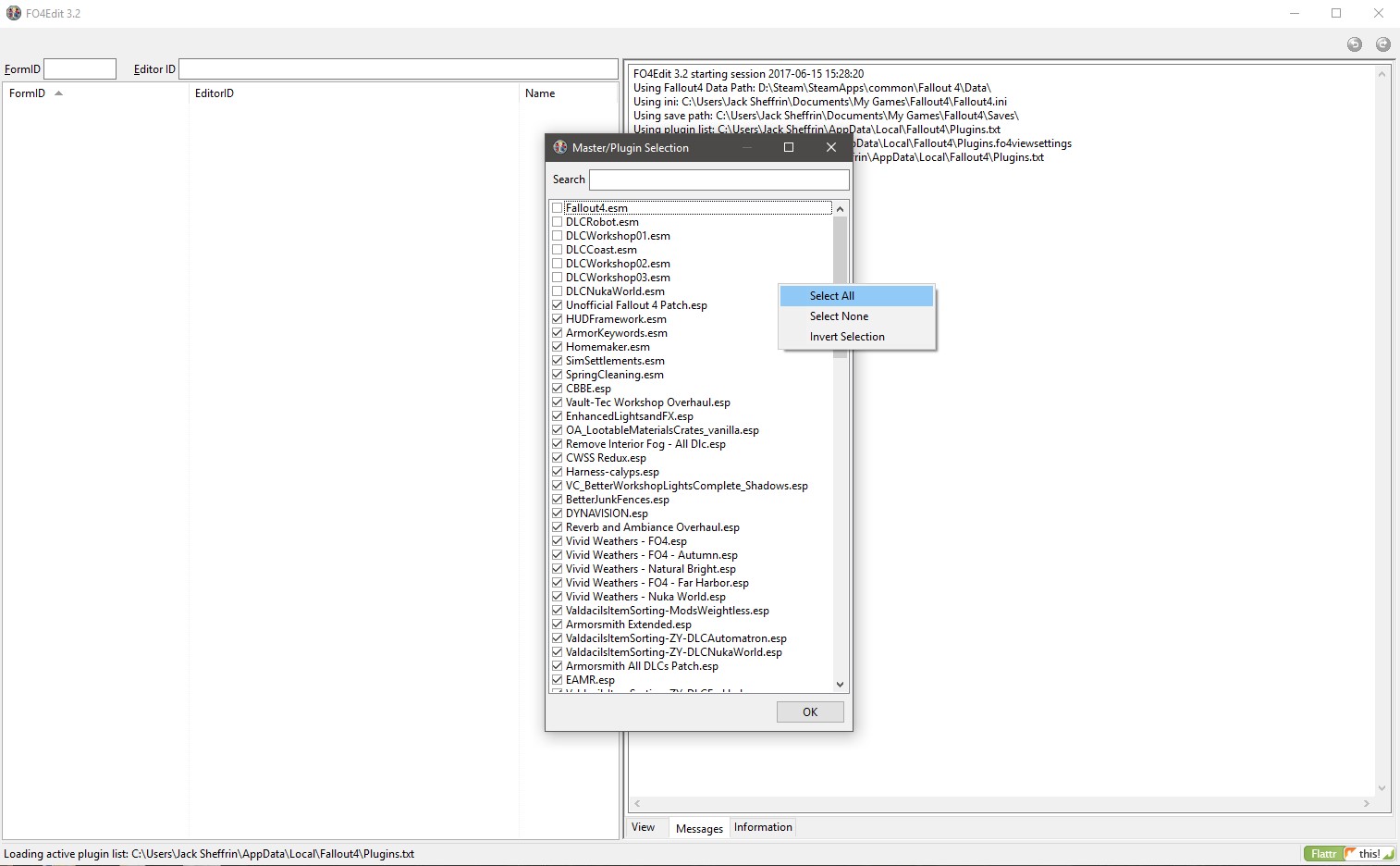Enable the DLCNukaWorld.esm checkbox
The image size is (1400, 866).
tap(558, 291)
